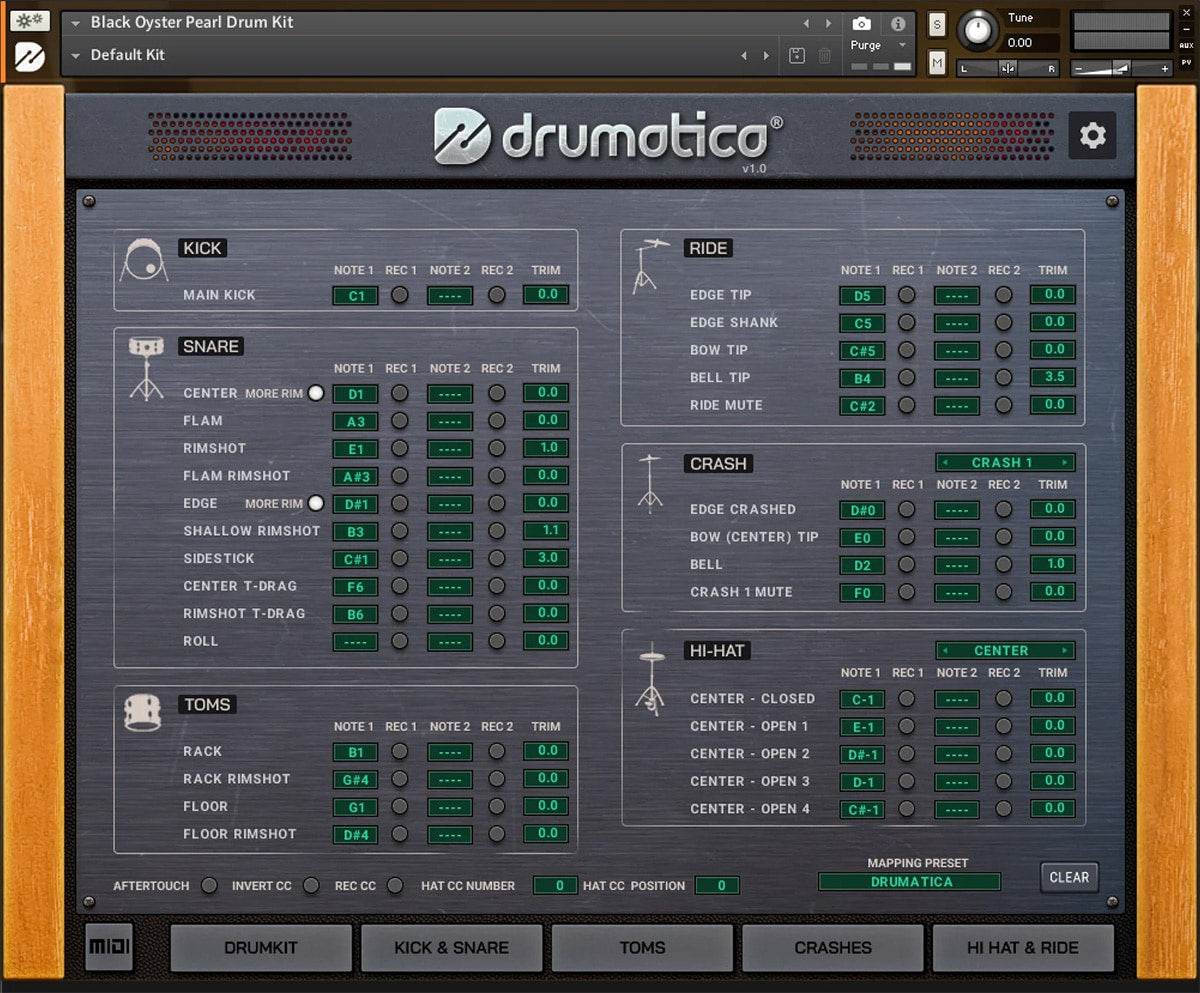Click the Drumatica logo
Image resolution: width=1200 pixels, height=993 pixels.
(609, 137)
